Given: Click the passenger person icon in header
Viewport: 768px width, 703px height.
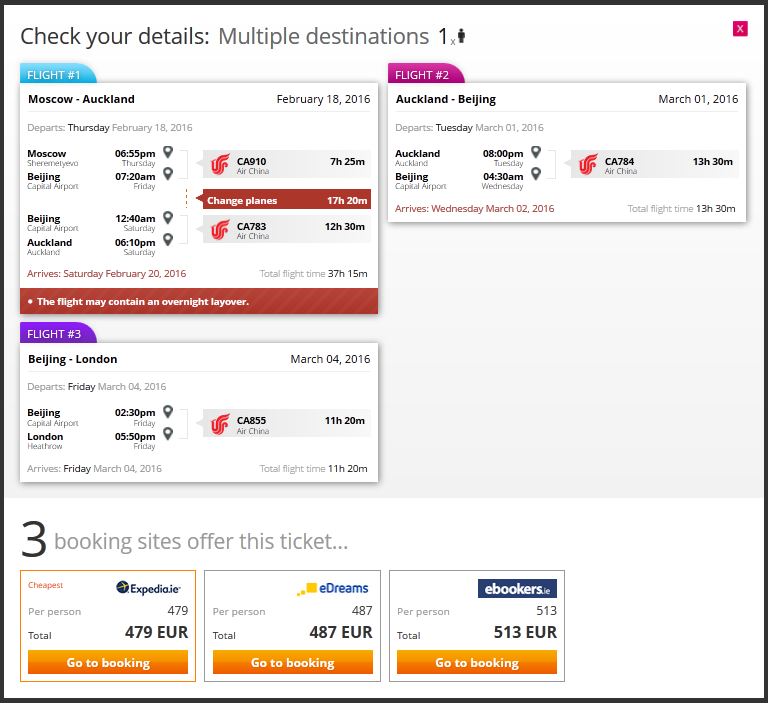Looking at the screenshot, I should point(461,37).
